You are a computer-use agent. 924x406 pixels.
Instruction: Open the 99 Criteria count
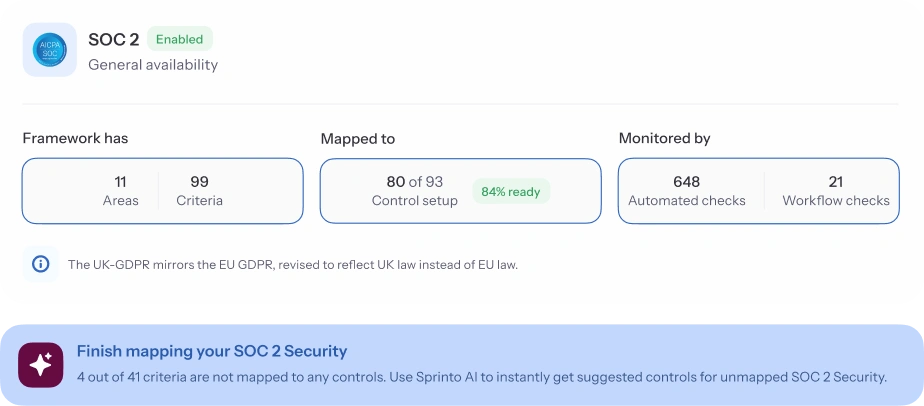[x=199, y=191]
